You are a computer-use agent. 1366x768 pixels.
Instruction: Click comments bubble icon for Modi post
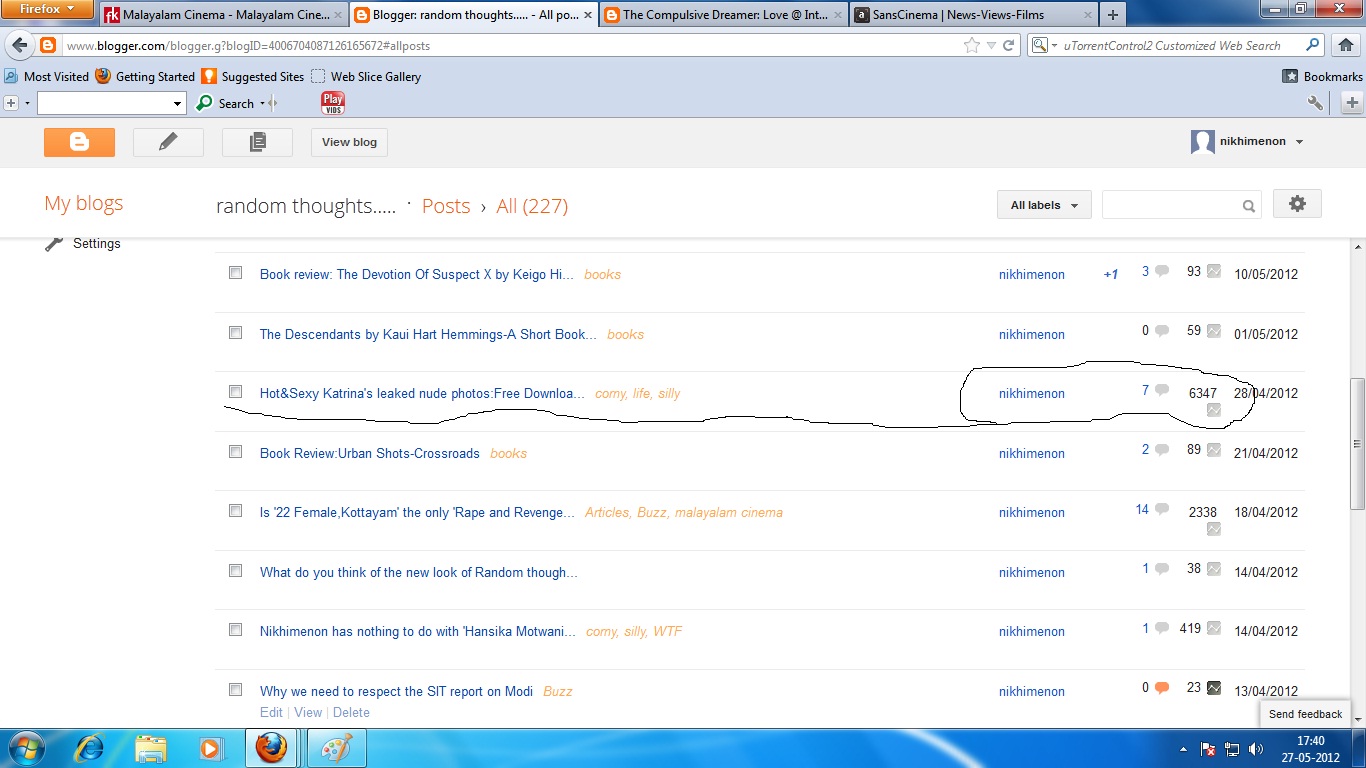pos(1162,688)
